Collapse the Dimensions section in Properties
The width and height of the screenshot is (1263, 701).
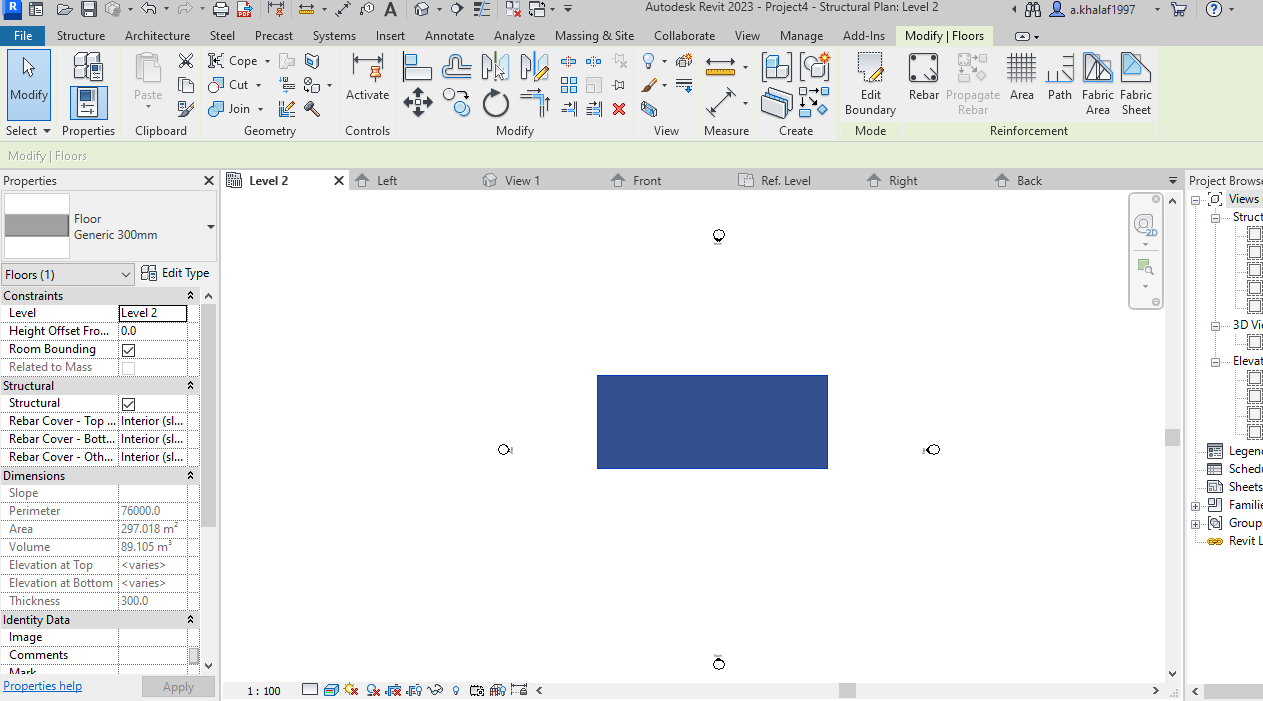[190, 475]
